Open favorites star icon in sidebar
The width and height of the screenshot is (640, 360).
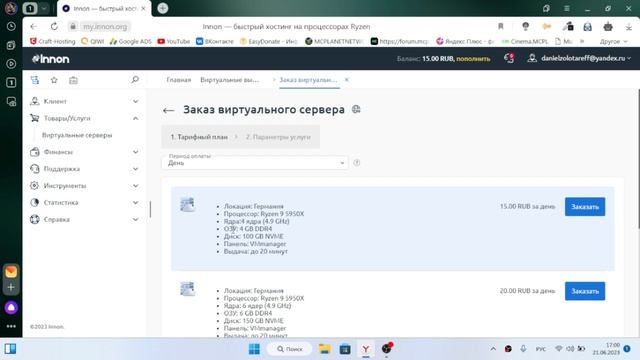54,80
